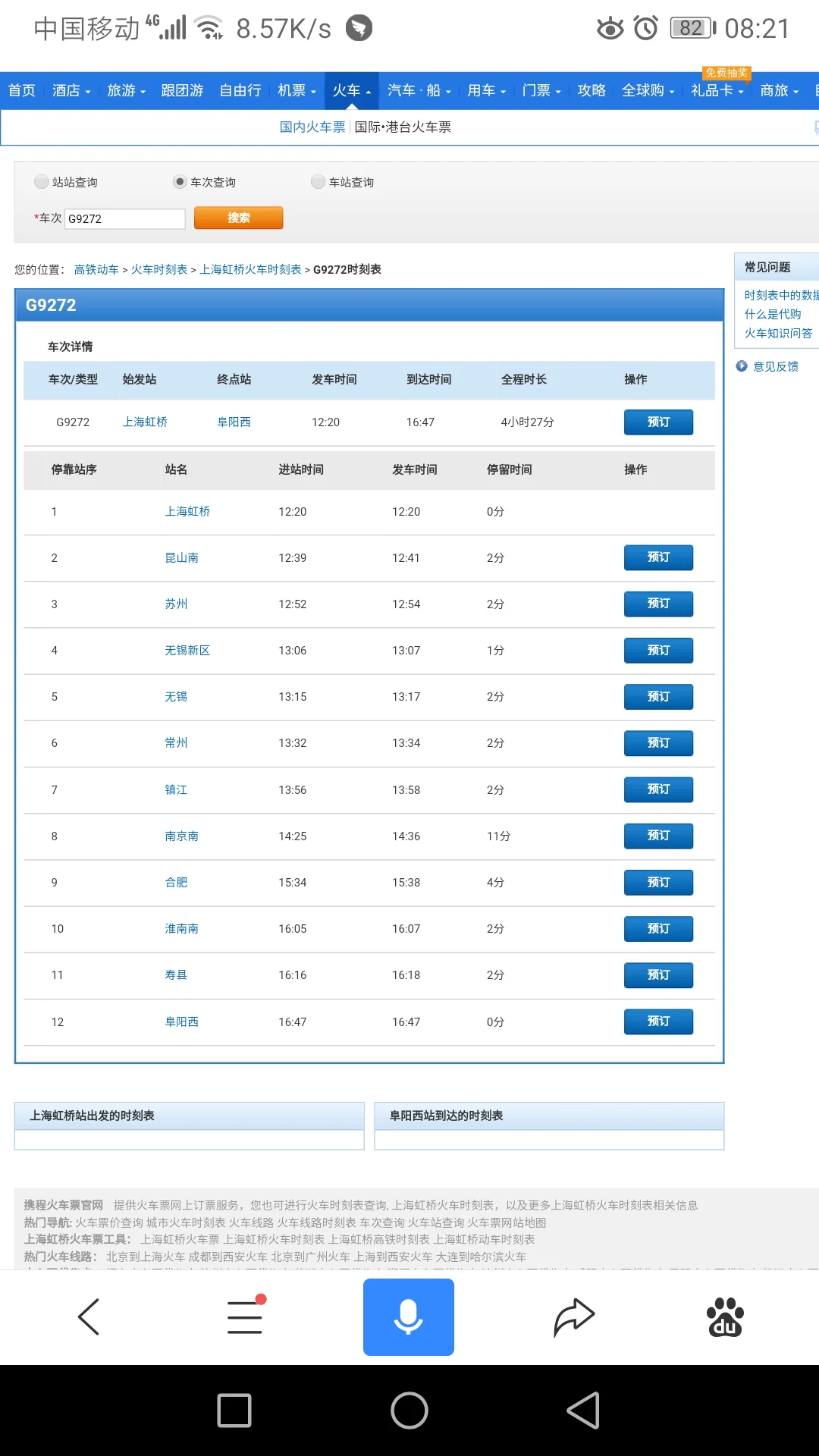
Task: Open 自由行 navigation item
Action: [x=240, y=90]
